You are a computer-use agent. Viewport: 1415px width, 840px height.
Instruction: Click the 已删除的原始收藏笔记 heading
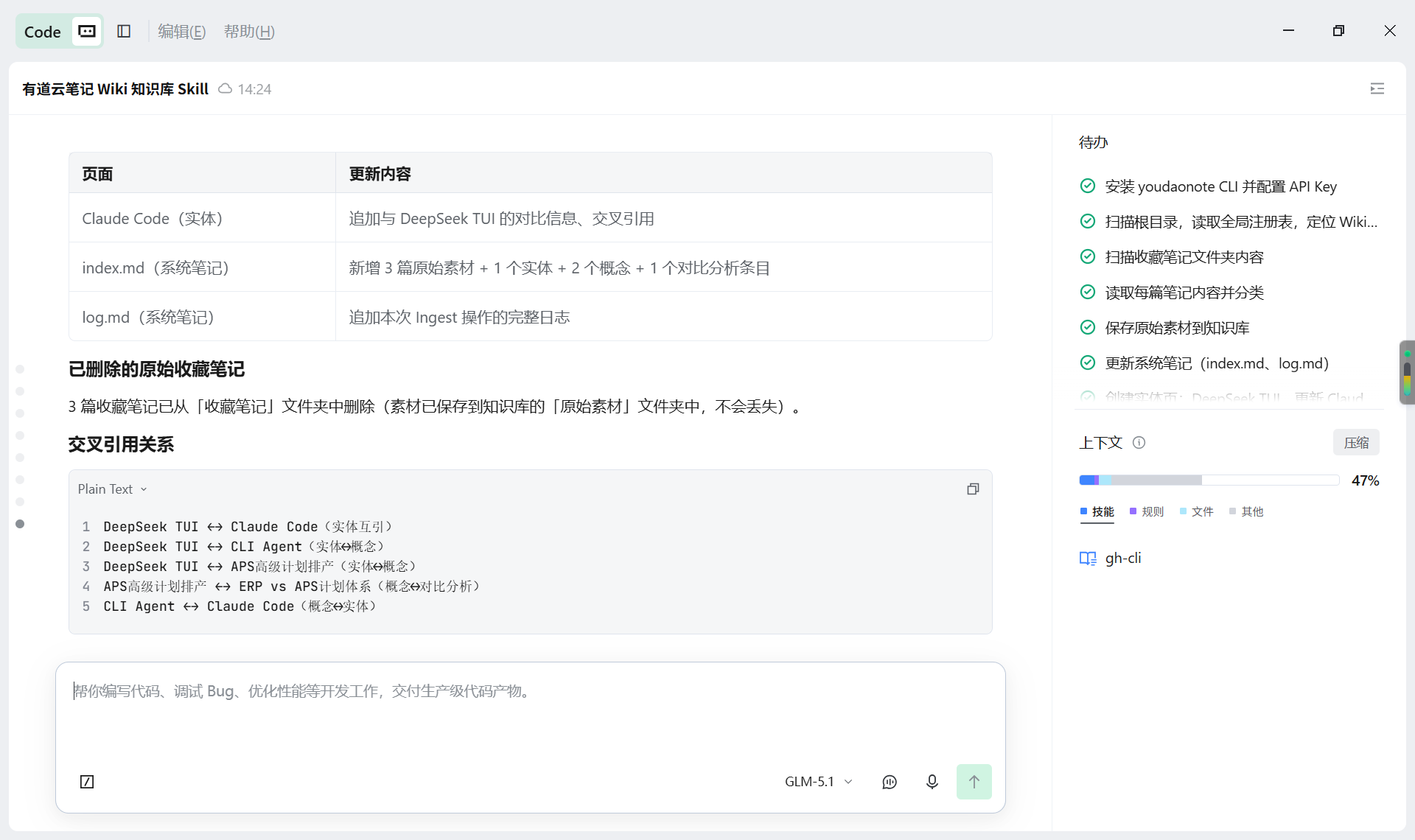pyautogui.click(x=156, y=369)
